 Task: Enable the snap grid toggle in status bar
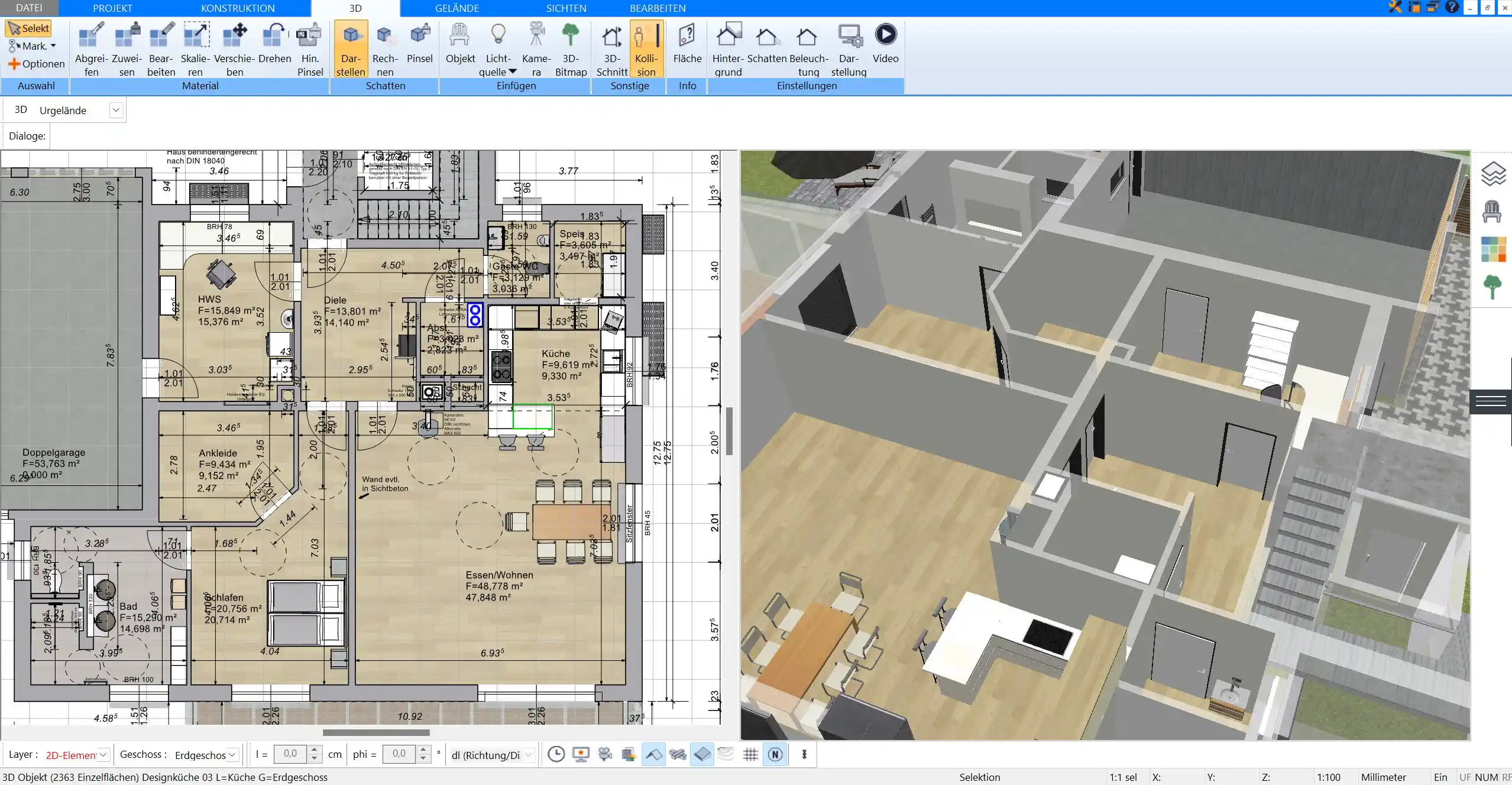(751, 754)
